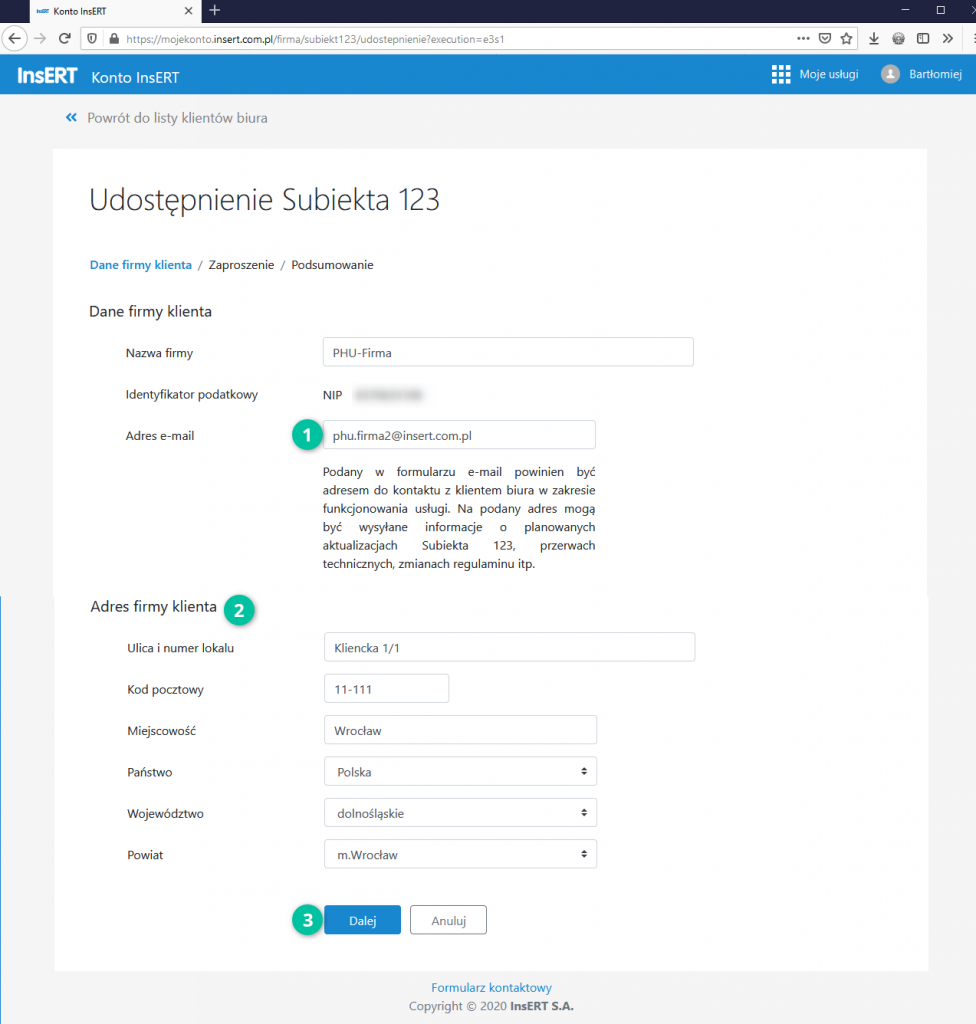Click the Dalej button
This screenshot has width=976, height=1024.
(362, 920)
